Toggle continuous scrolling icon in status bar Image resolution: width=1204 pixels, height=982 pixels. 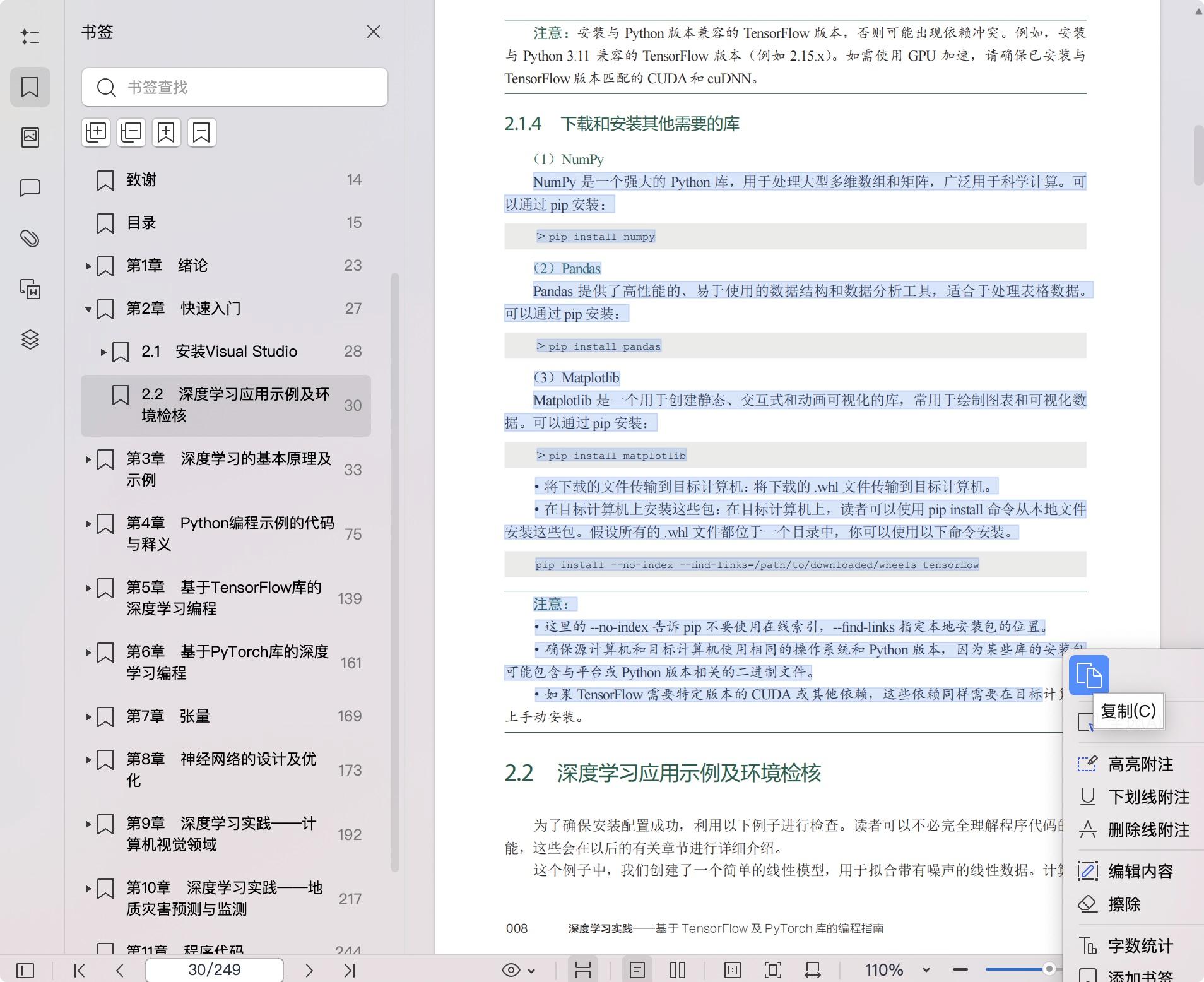click(583, 970)
